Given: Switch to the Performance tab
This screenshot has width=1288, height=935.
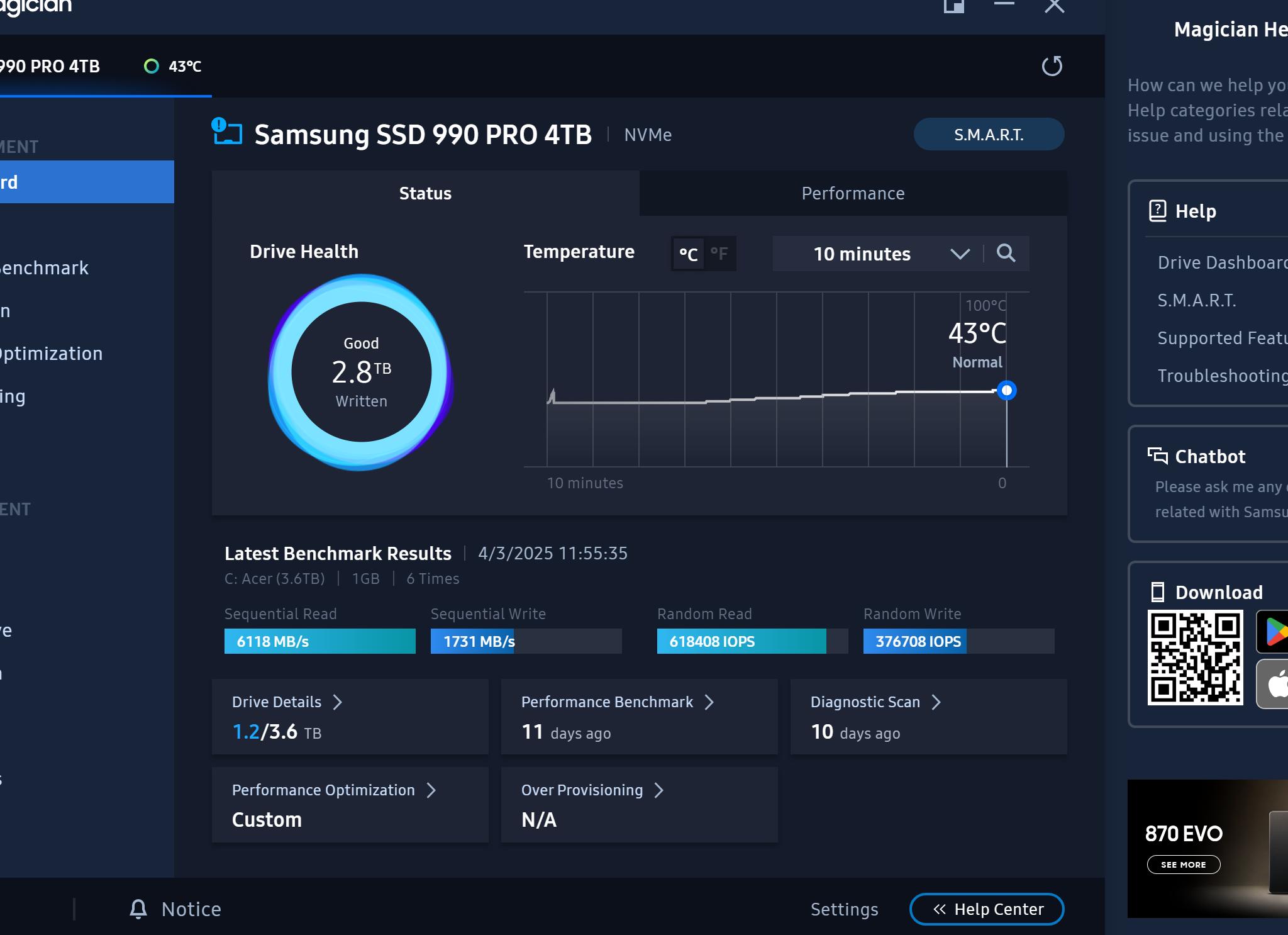Looking at the screenshot, I should pyautogui.click(x=853, y=193).
